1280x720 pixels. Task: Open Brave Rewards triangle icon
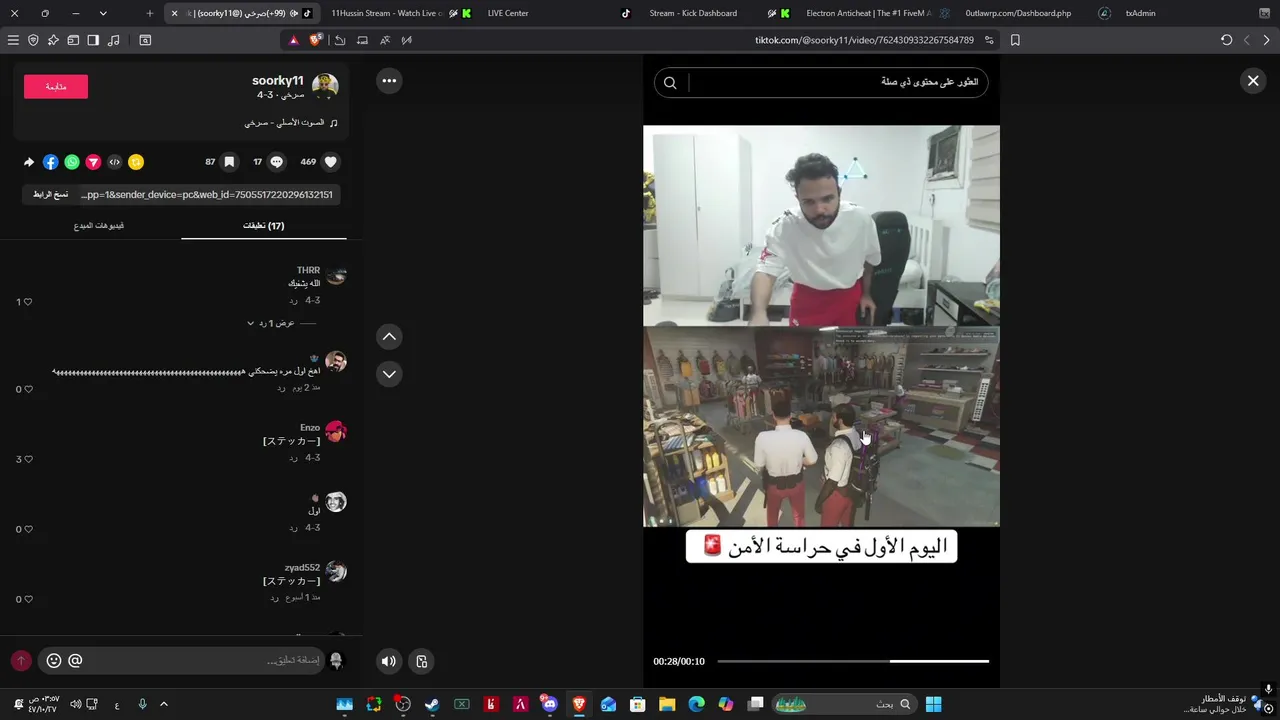[294, 40]
